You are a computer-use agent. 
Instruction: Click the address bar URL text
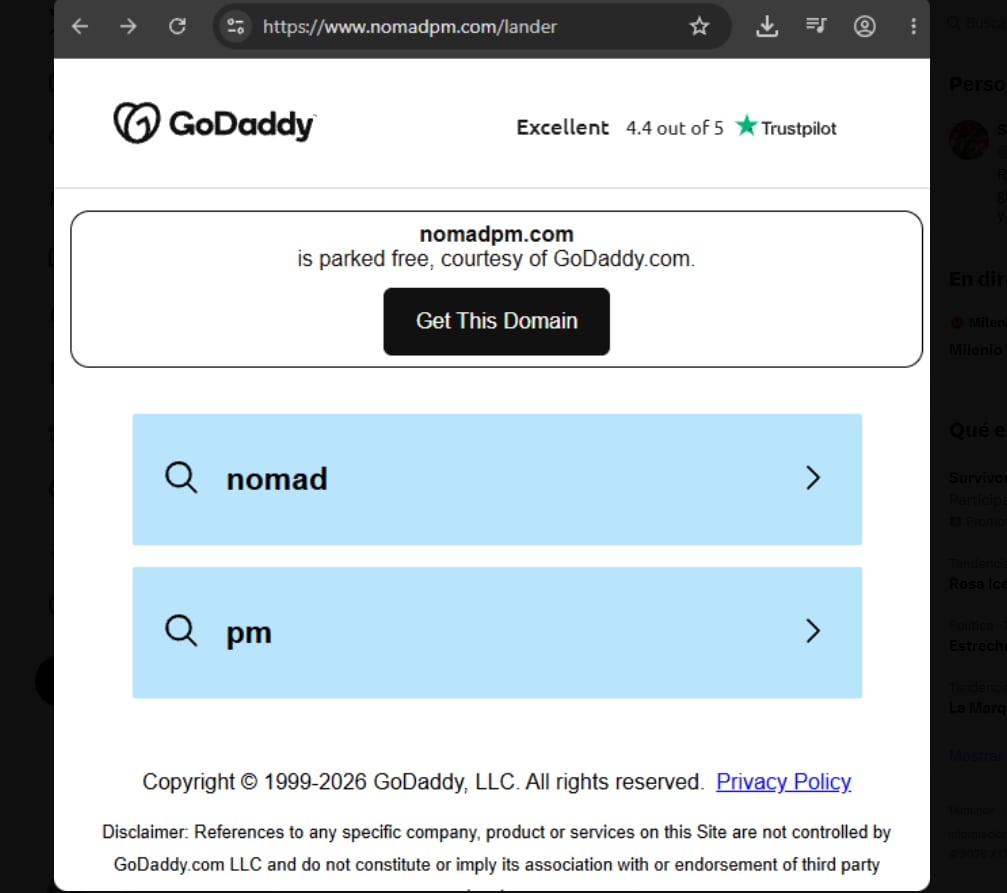click(410, 26)
